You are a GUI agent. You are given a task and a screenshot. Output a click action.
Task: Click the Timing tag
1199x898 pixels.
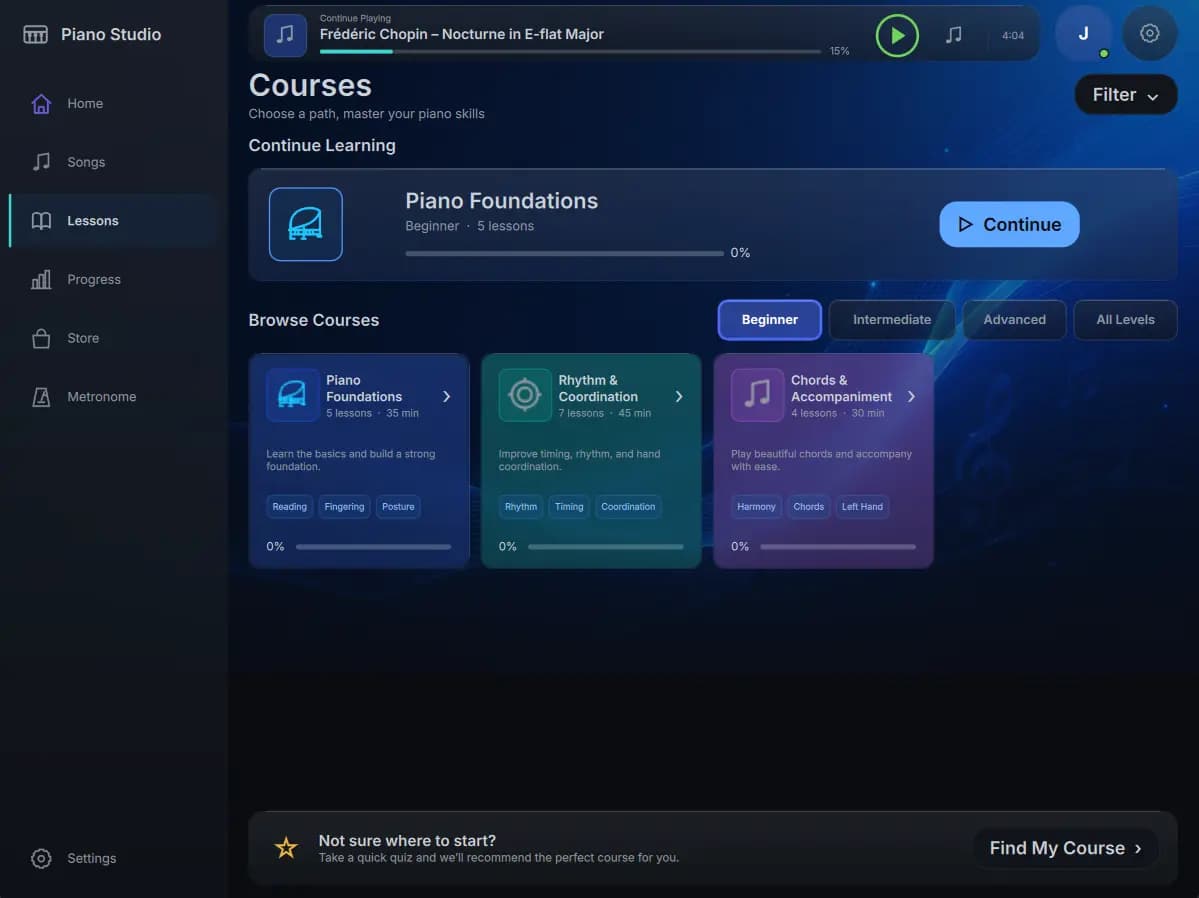coord(569,506)
